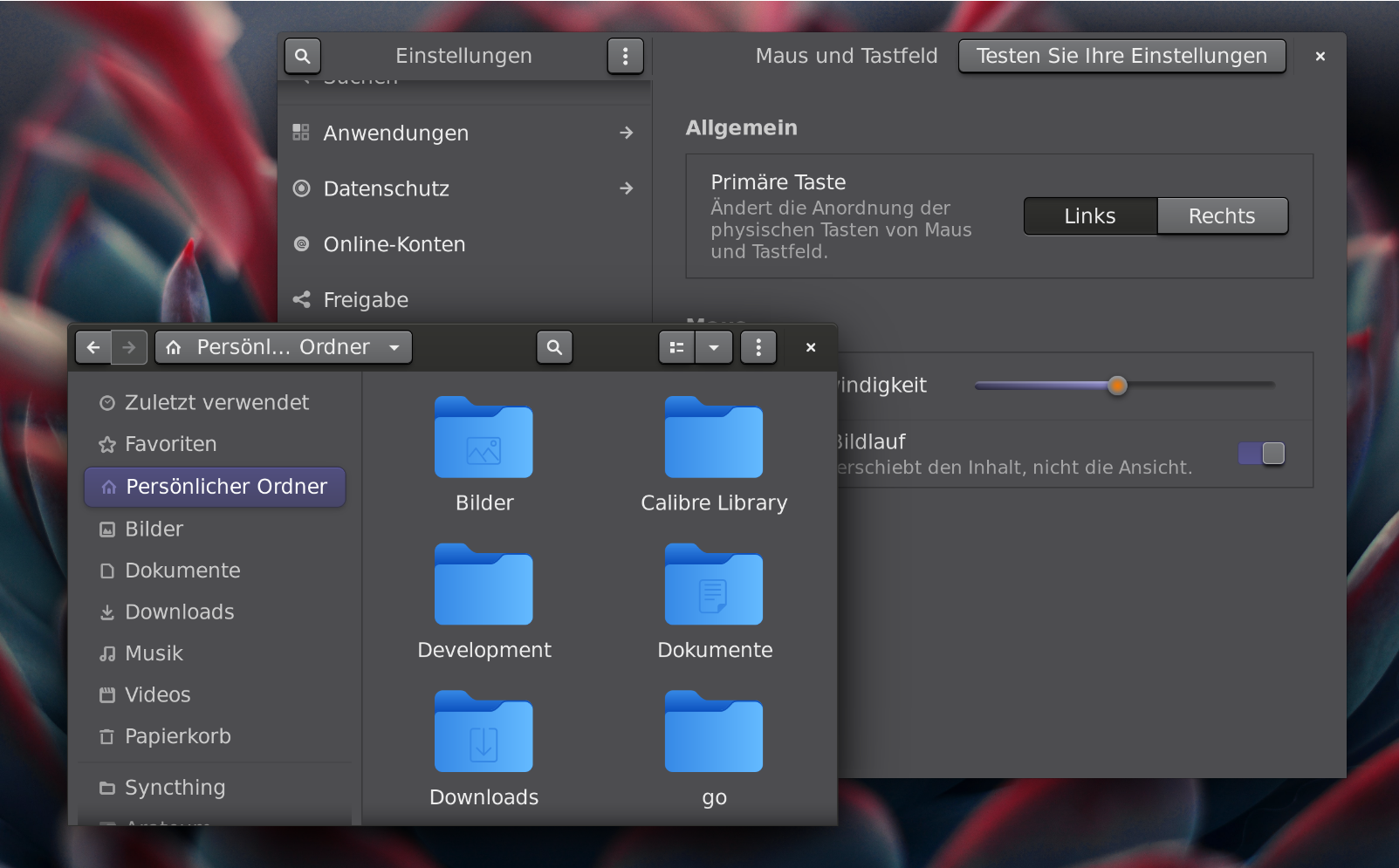Screen dimensions: 1399x868
Task: Open Dokumente in the file sidebar
Action: pos(215,571)
